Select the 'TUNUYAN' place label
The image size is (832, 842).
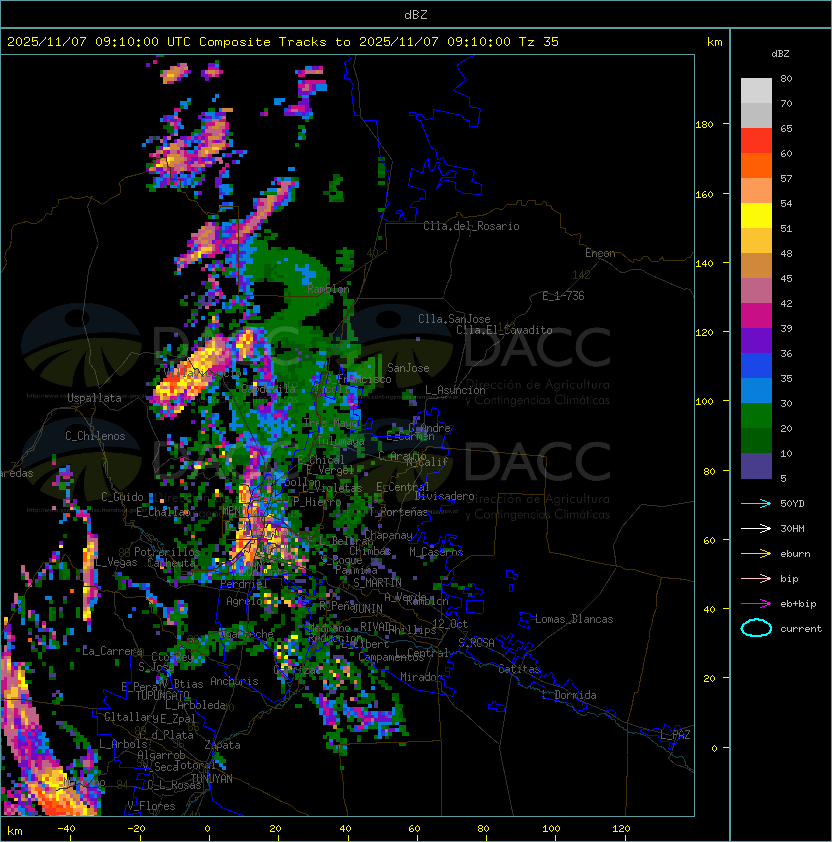212,779
